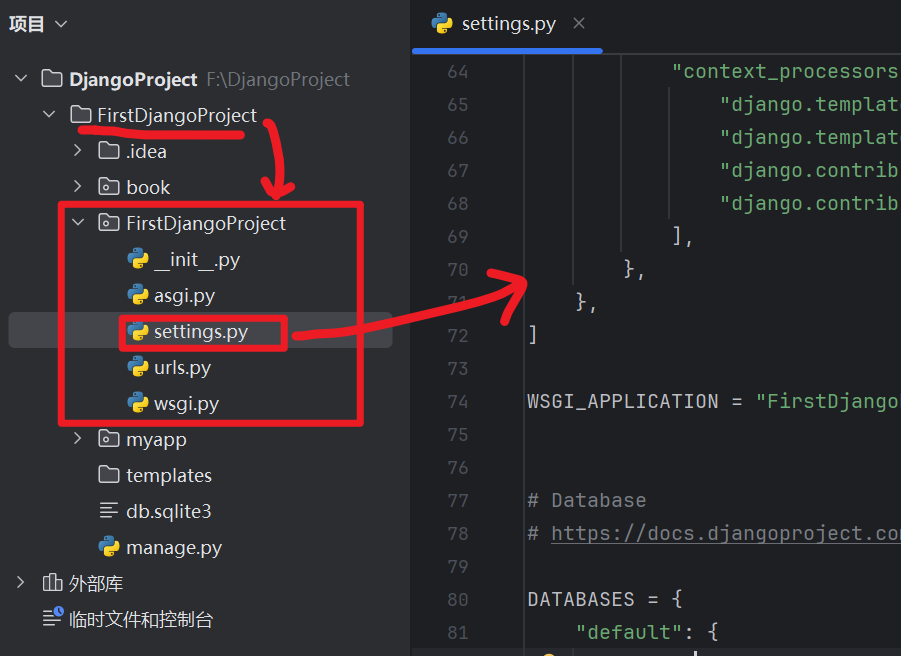Collapse the DjangoProject root folder
This screenshot has height=656, width=901.
coord(21,78)
